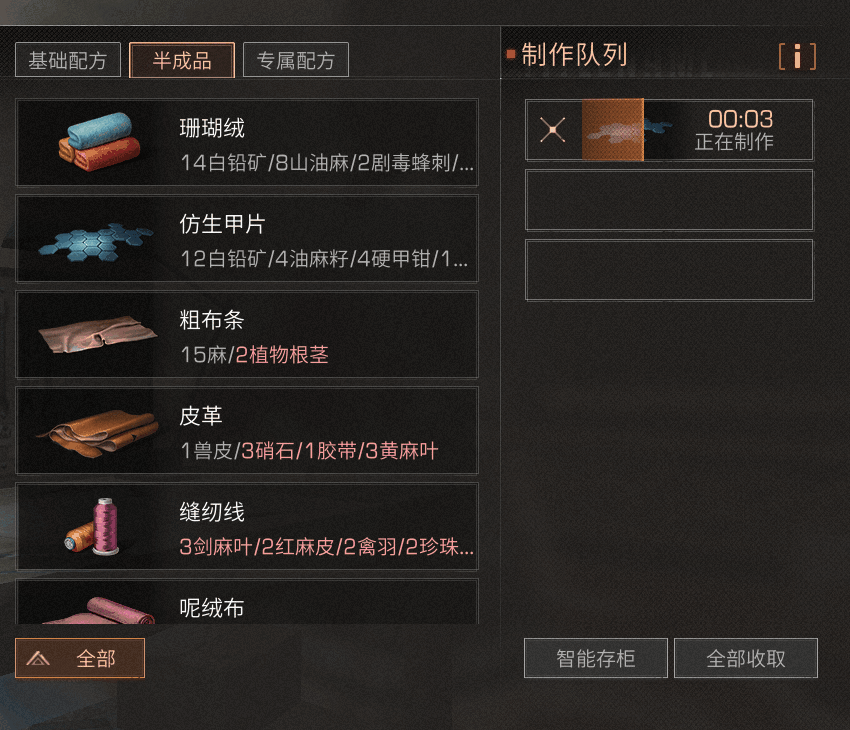Viewport: 850px width, 730px height.
Task: Select the third empty queue slot
Action: click(669, 270)
